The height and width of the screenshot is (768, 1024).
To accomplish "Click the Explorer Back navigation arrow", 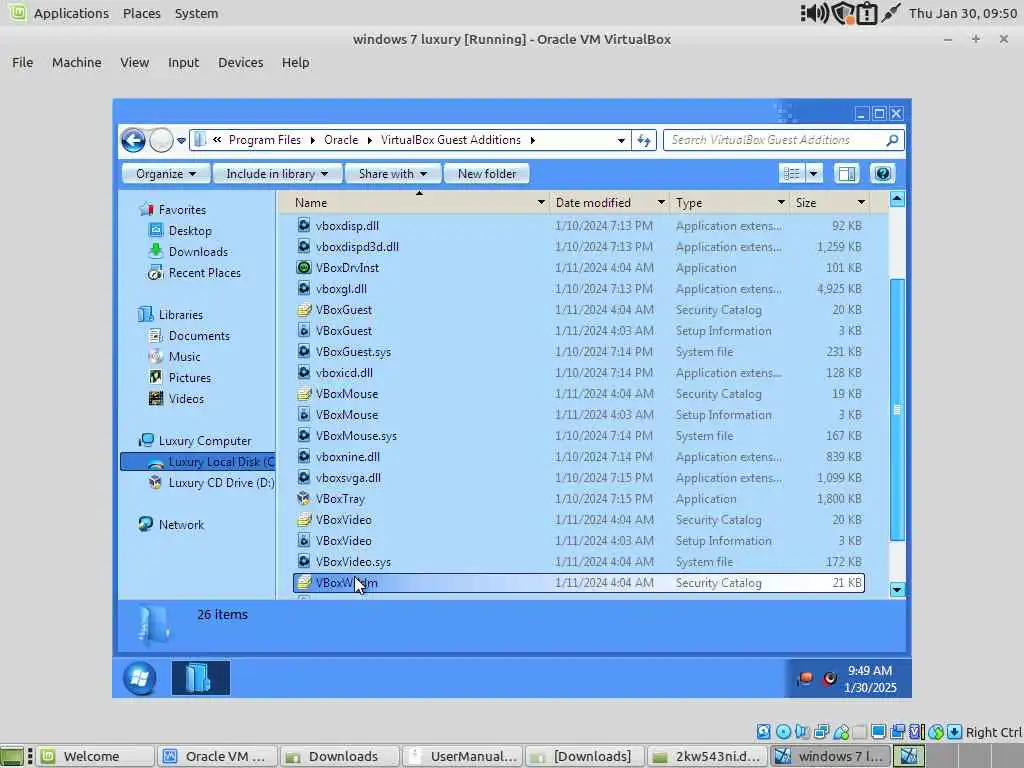I will point(133,140).
